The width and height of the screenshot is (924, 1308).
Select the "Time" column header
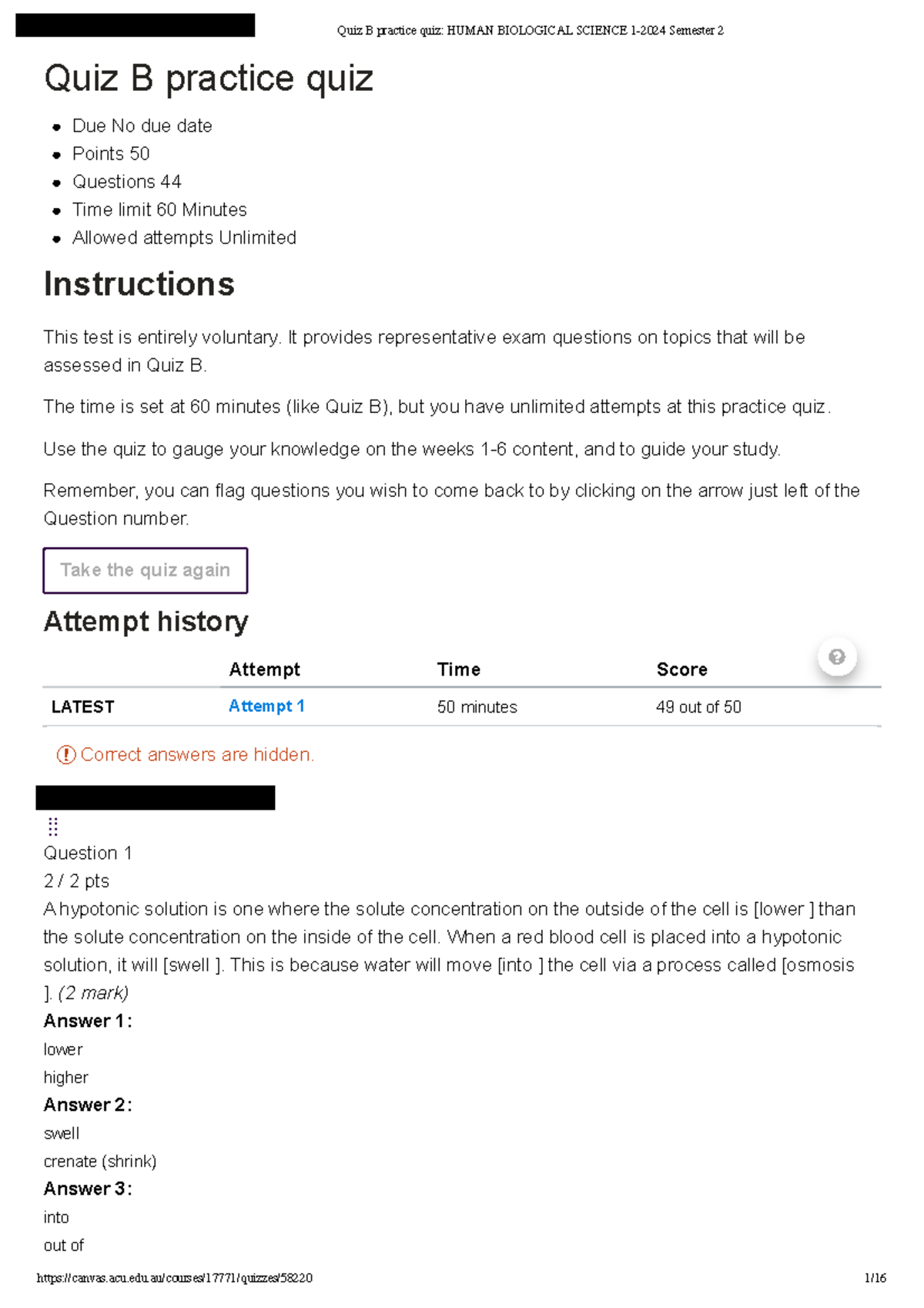click(459, 669)
